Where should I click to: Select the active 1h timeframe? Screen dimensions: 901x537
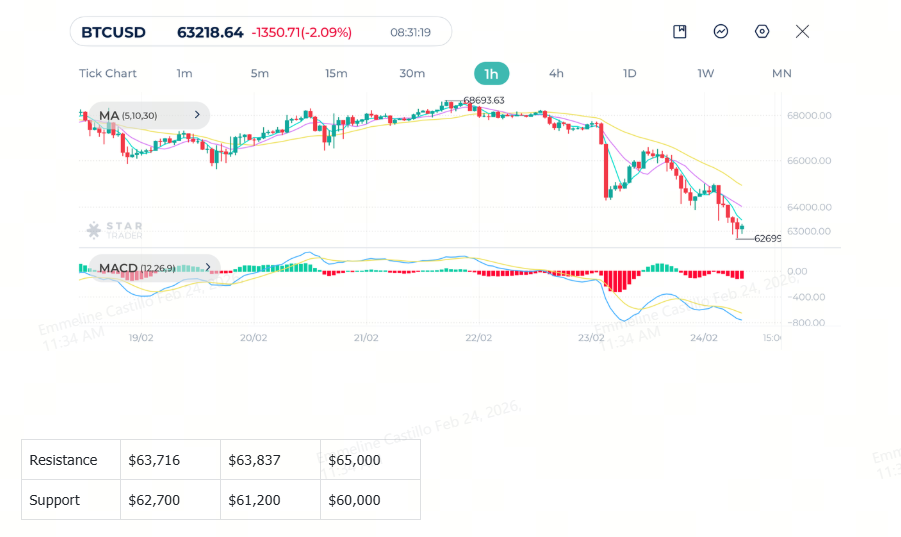(491, 74)
